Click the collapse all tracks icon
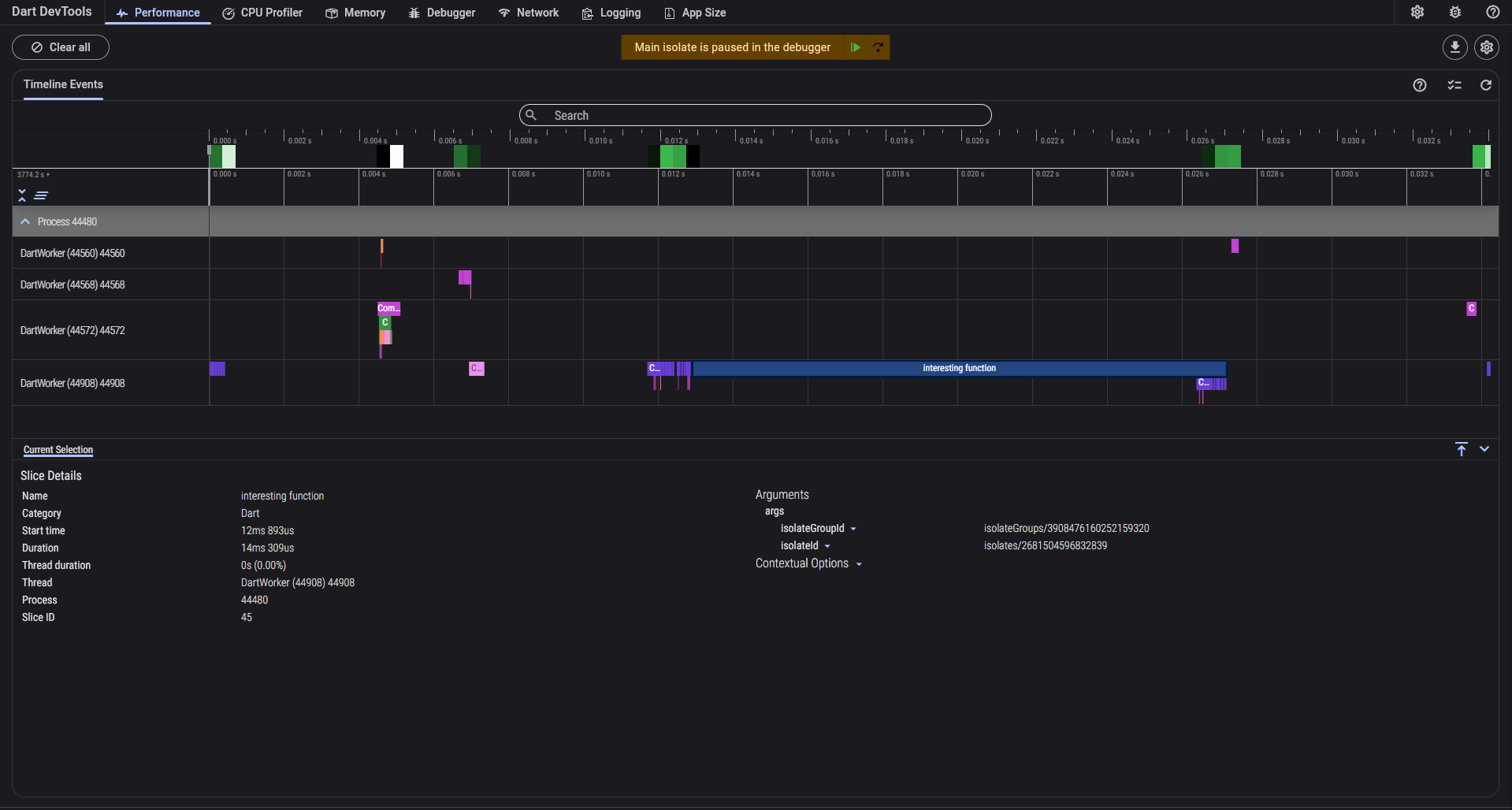This screenshot has height=810, width=1512. click(22, 195)
